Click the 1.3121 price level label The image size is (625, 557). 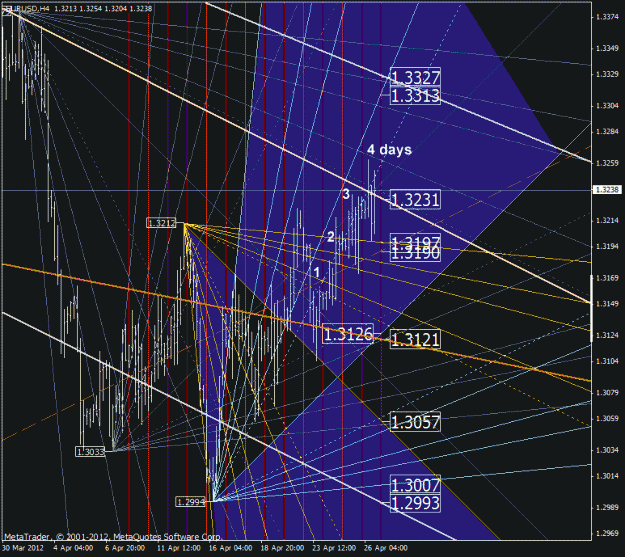click(x=415, y=339)
